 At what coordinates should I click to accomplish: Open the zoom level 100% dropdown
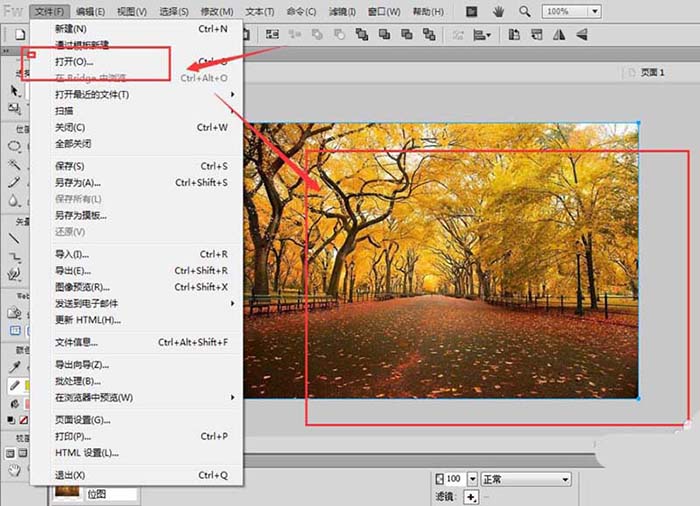coord(594,11)
